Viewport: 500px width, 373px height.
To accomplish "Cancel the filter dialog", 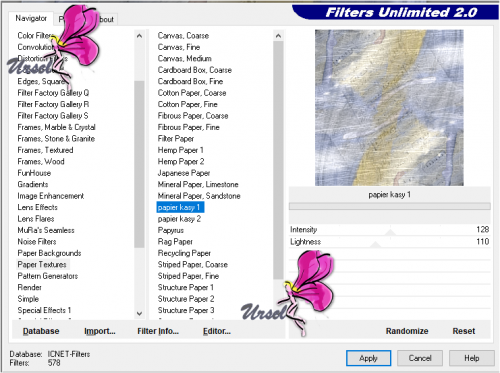I will [420, 358].
